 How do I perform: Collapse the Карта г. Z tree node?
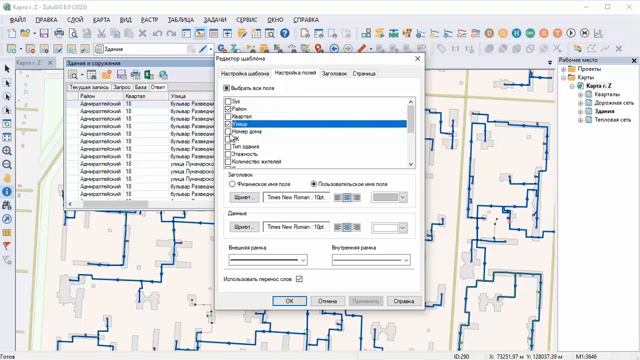click(x=572, y=86)
